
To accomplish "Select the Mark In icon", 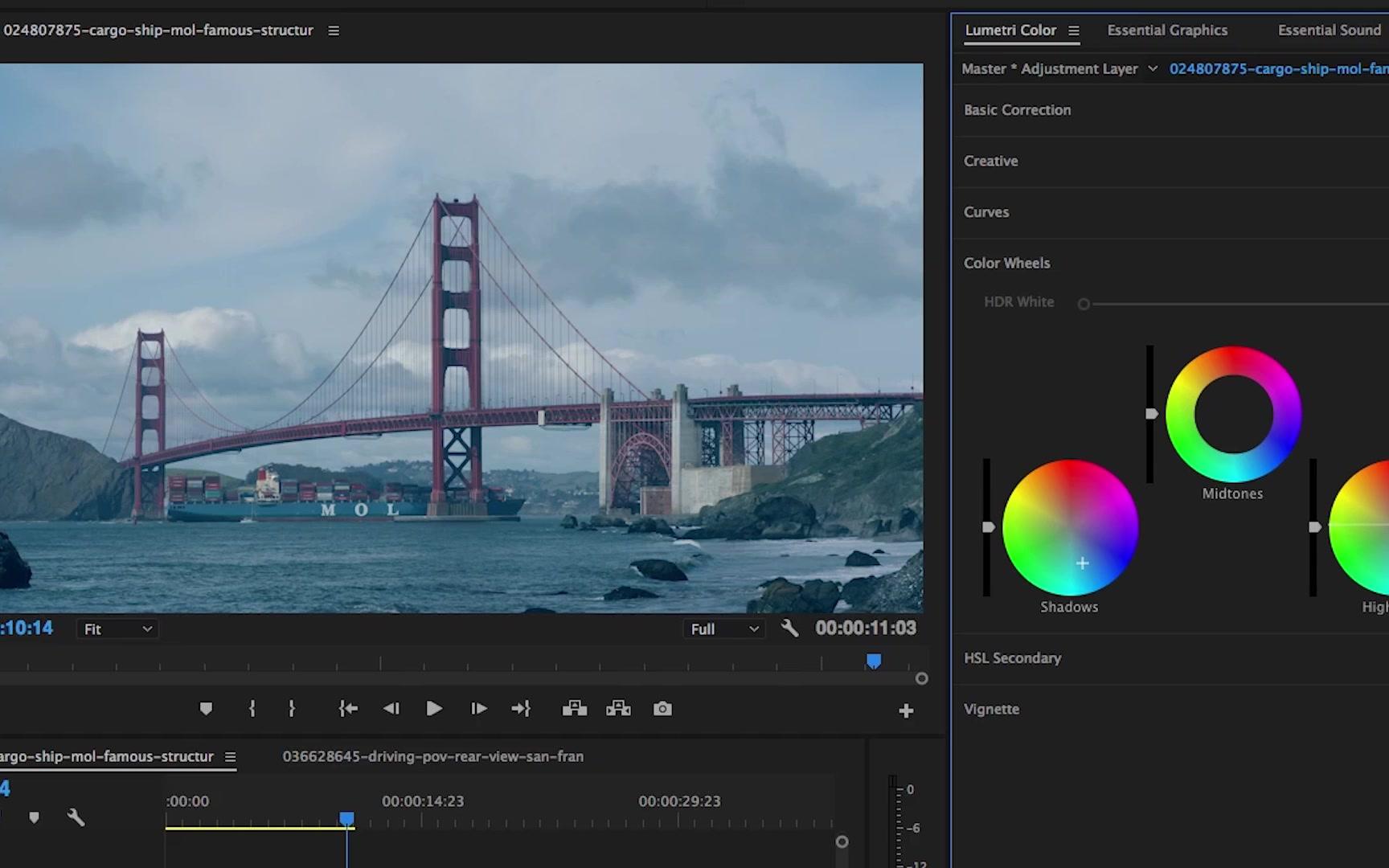I will [x=252, y=708].
